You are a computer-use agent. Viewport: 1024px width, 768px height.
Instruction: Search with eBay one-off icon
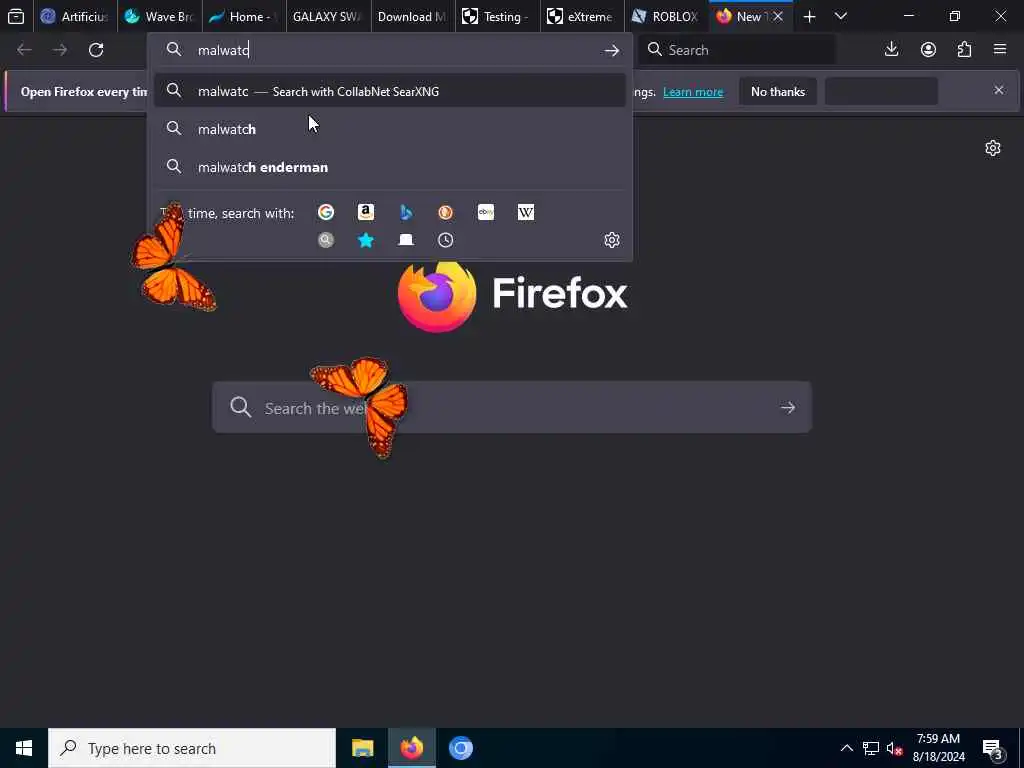point(486,212)
